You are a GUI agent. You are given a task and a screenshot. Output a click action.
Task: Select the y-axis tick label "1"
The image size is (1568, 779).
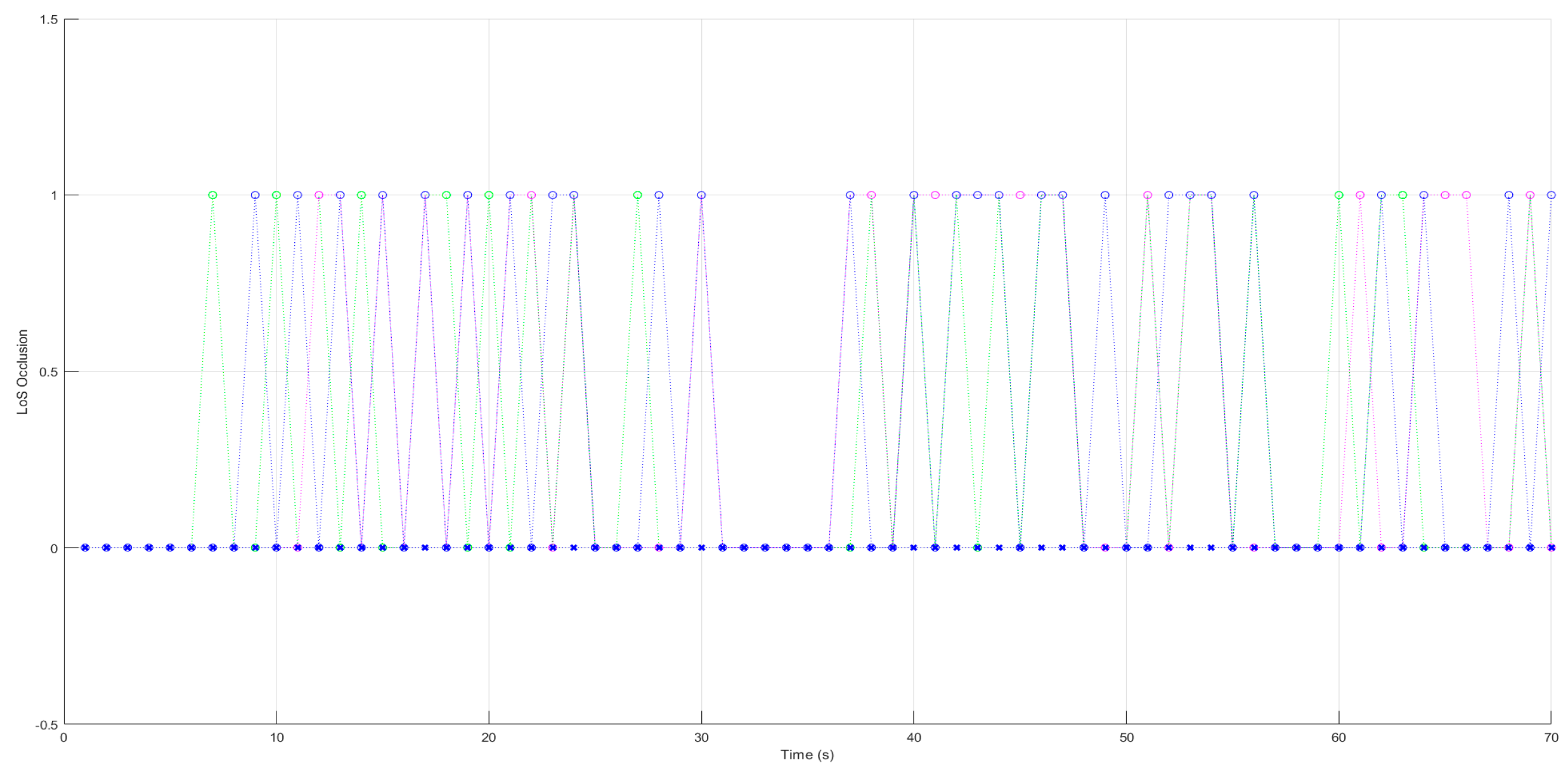tap(54, 195)
